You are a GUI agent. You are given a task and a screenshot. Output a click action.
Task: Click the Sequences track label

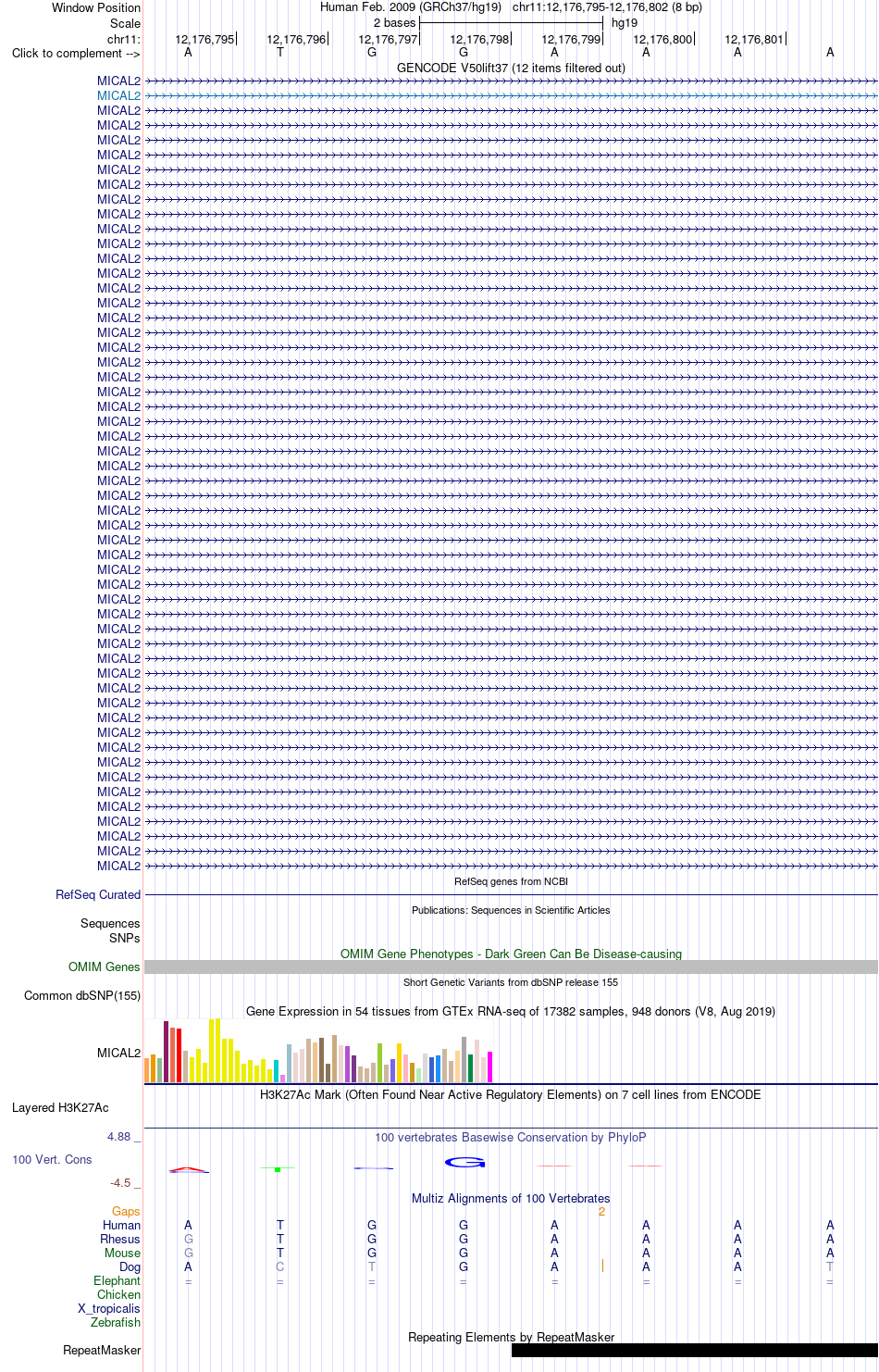tap(110, 923)
